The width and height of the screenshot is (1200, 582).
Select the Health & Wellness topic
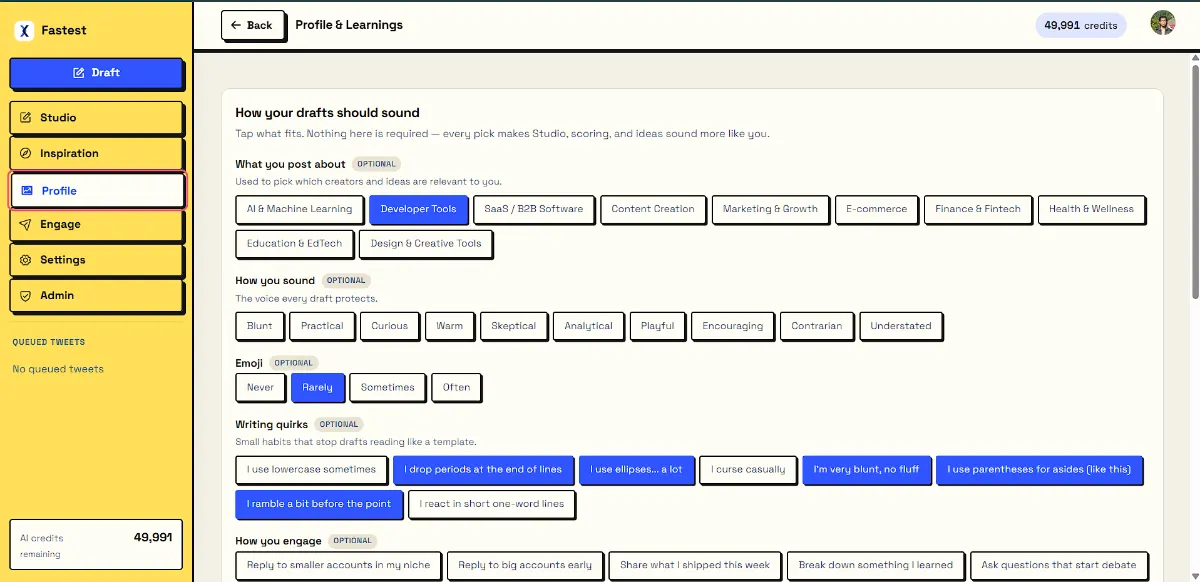(x=1091, y=210)
